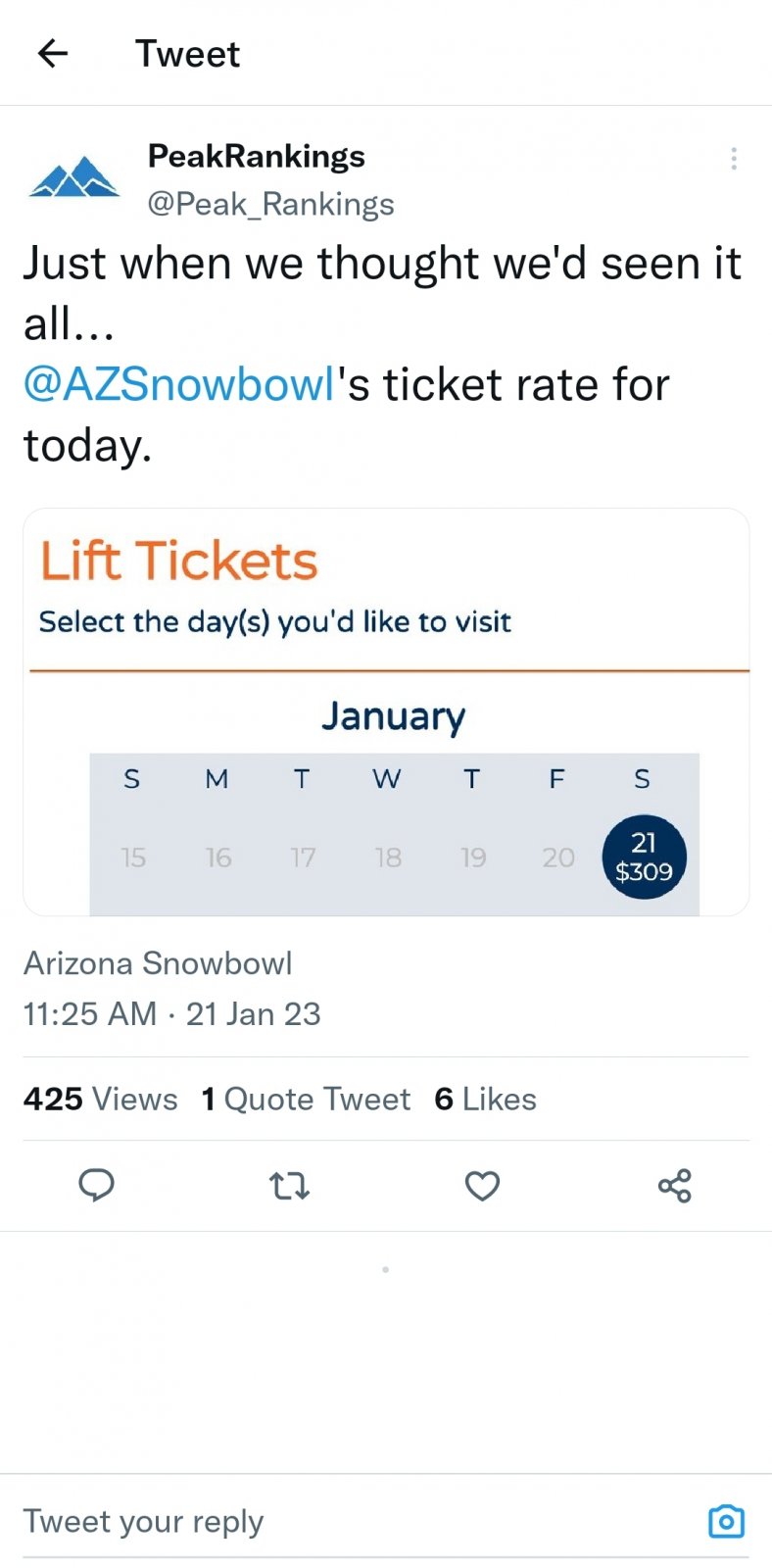Pick January 19 from visit days
Screen dimensions: 772x1568
[473, 857]
